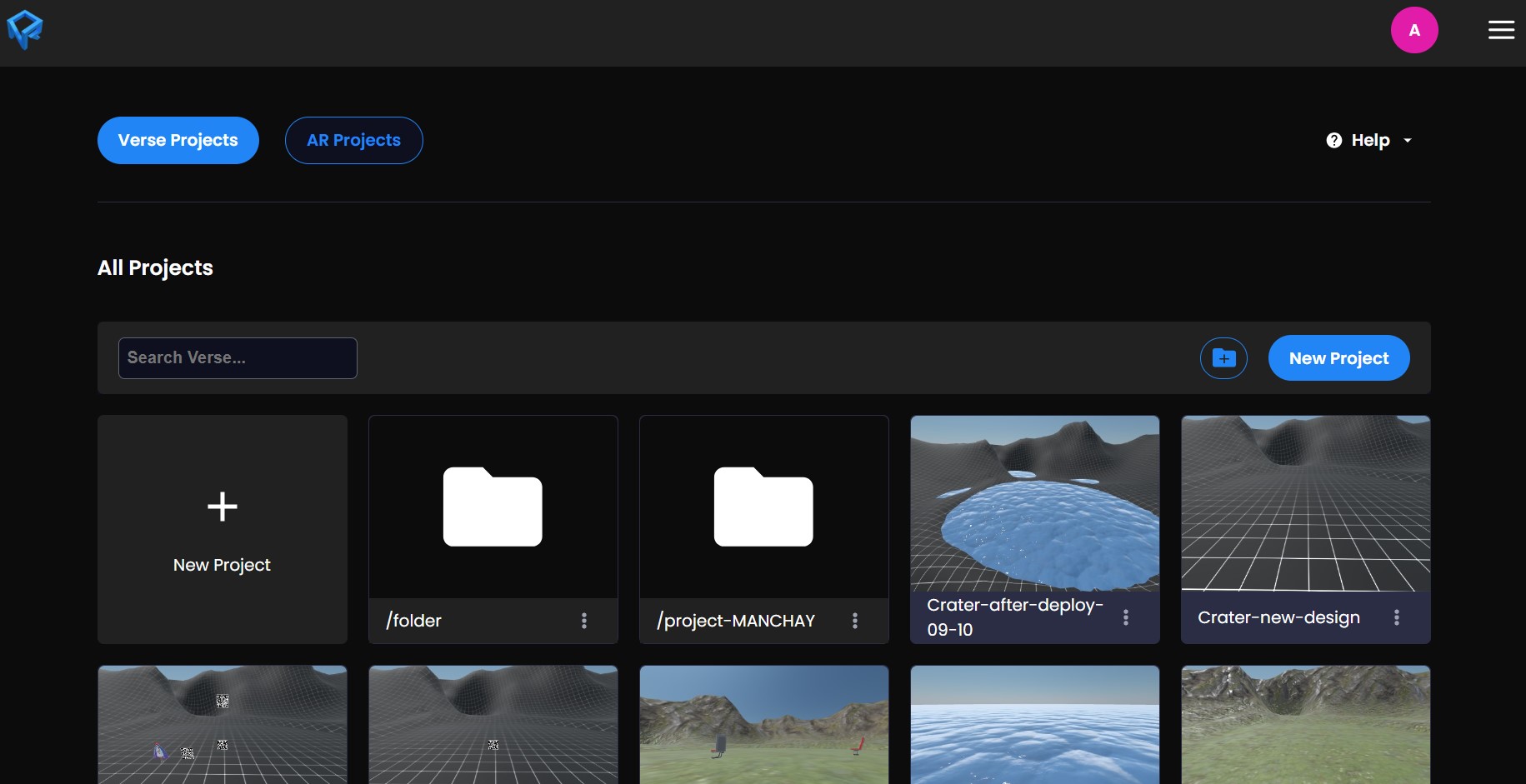The width and height of the screenshot is (1526, 784).
Task: Click the Crater-new-design title
Action: [x=1278, y=617]
